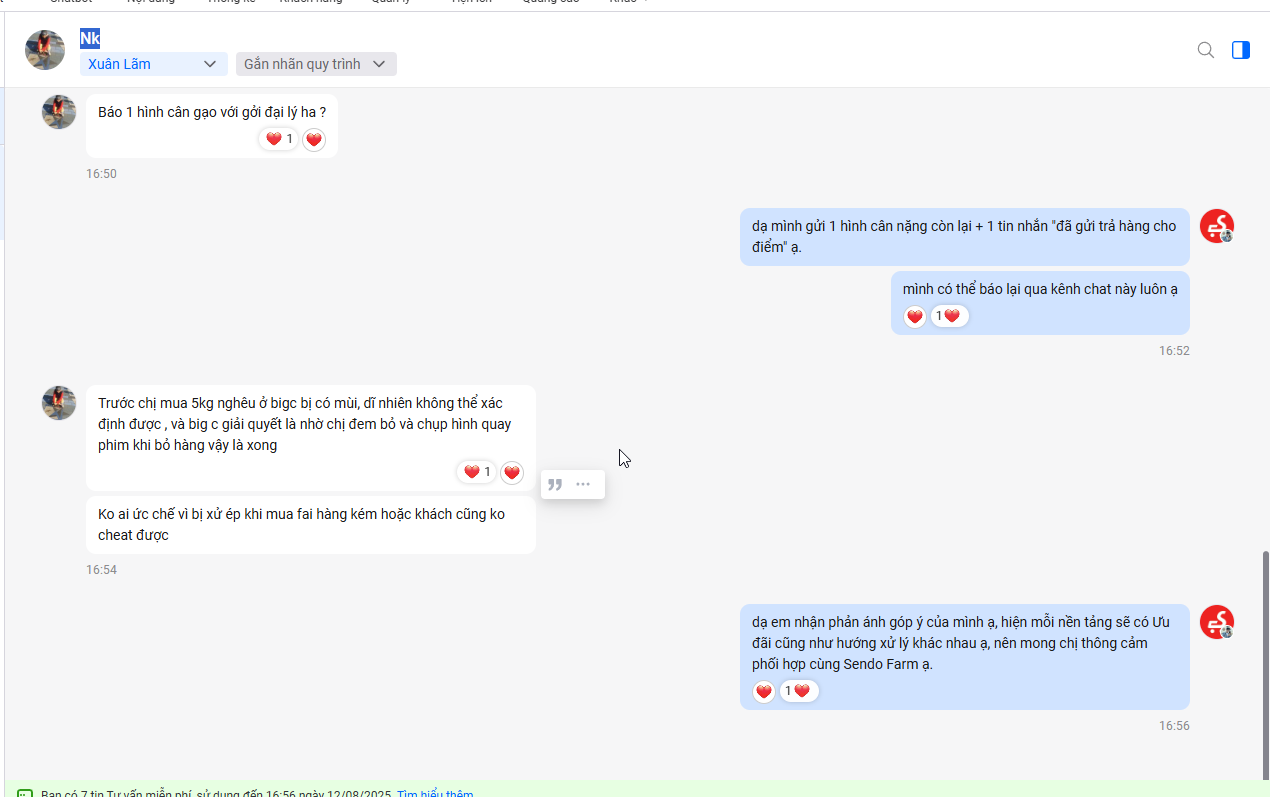Image resolution: width=1270 pixels, height=797 pixels.
Task: Click customer avatar beside 'Trước chị mua 5kg nghêu'
Action: pyautogui.click(x=59, y=403)
